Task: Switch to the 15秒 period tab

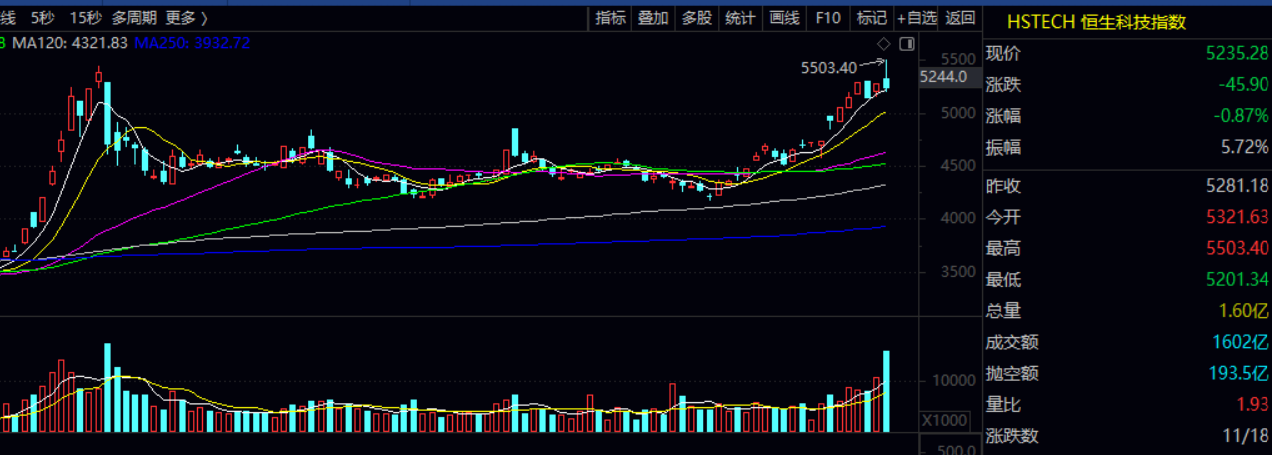Action: point(85,17)
